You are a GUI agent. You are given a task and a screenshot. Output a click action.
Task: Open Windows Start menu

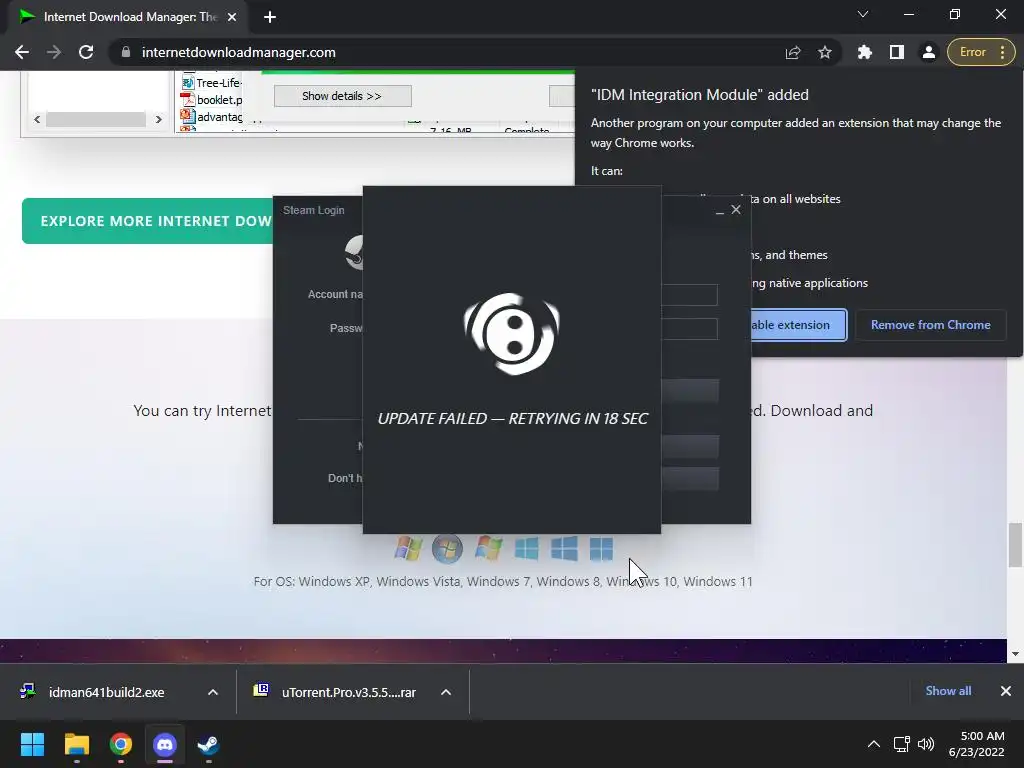[32, 744]
